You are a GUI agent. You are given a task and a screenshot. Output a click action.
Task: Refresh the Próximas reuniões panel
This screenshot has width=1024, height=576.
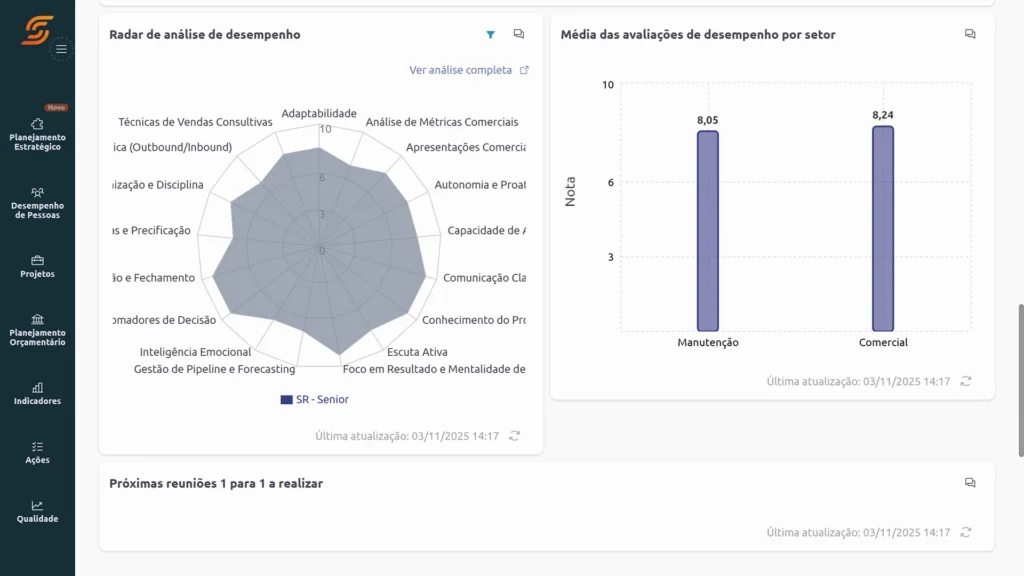point(964,533)
